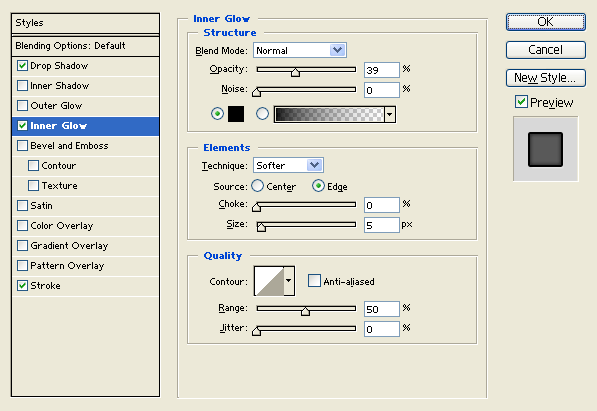The height and width of the screenshot is (411, 597).
Task: Toggle the Anti-aliased checkbox
Action: (x=314, y=281)
